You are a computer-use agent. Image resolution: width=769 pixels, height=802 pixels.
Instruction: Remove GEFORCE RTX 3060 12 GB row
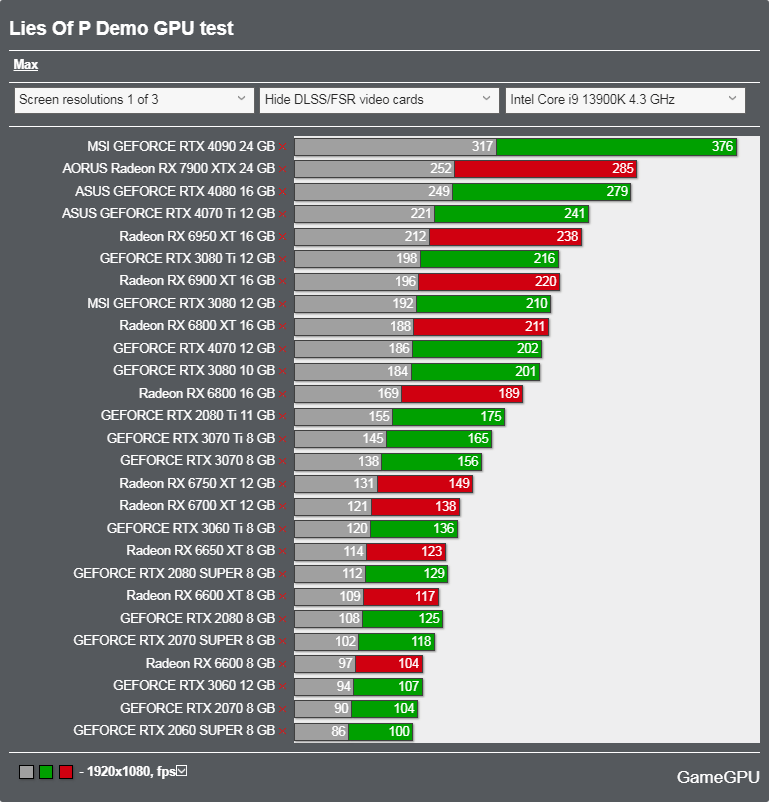[282, 687]
